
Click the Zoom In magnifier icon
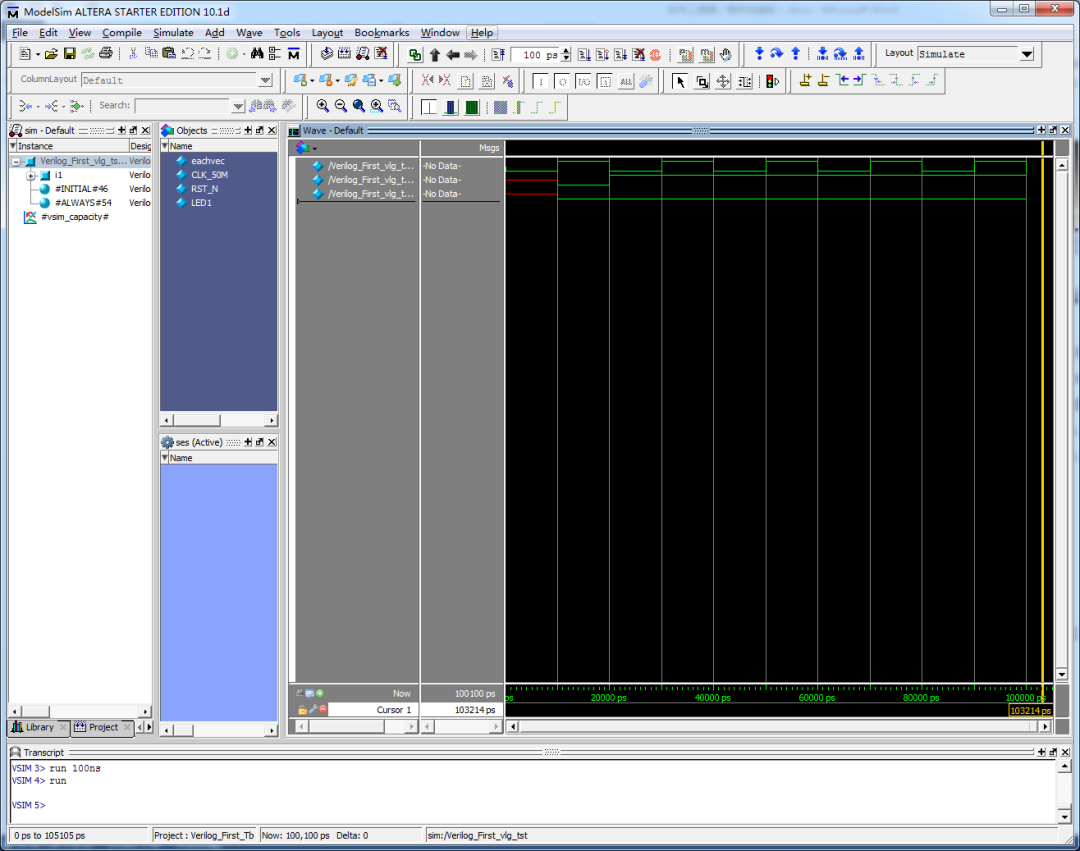click(x=323, y=106)
